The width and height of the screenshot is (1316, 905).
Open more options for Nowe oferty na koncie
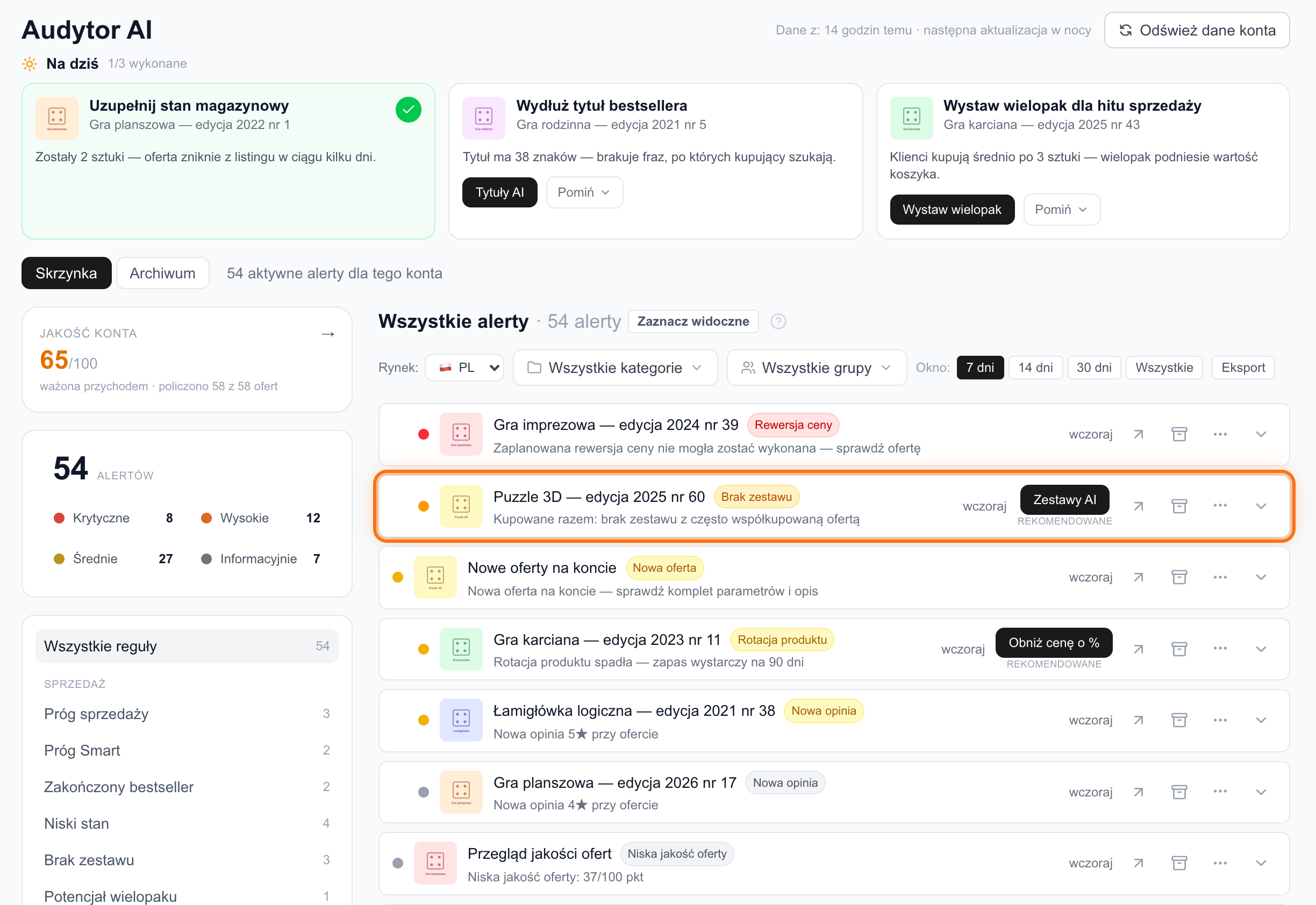[x=1220, y=577]
